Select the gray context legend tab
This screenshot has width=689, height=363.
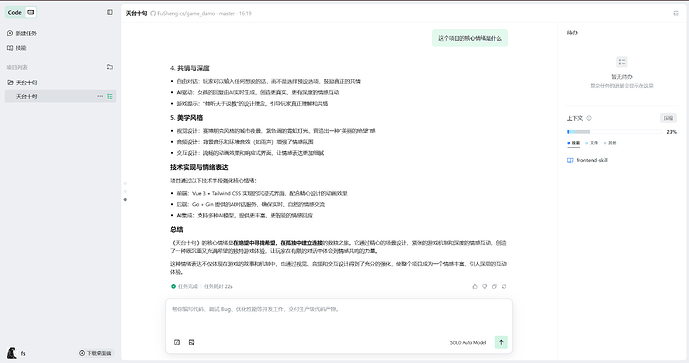tap(610, 143)
